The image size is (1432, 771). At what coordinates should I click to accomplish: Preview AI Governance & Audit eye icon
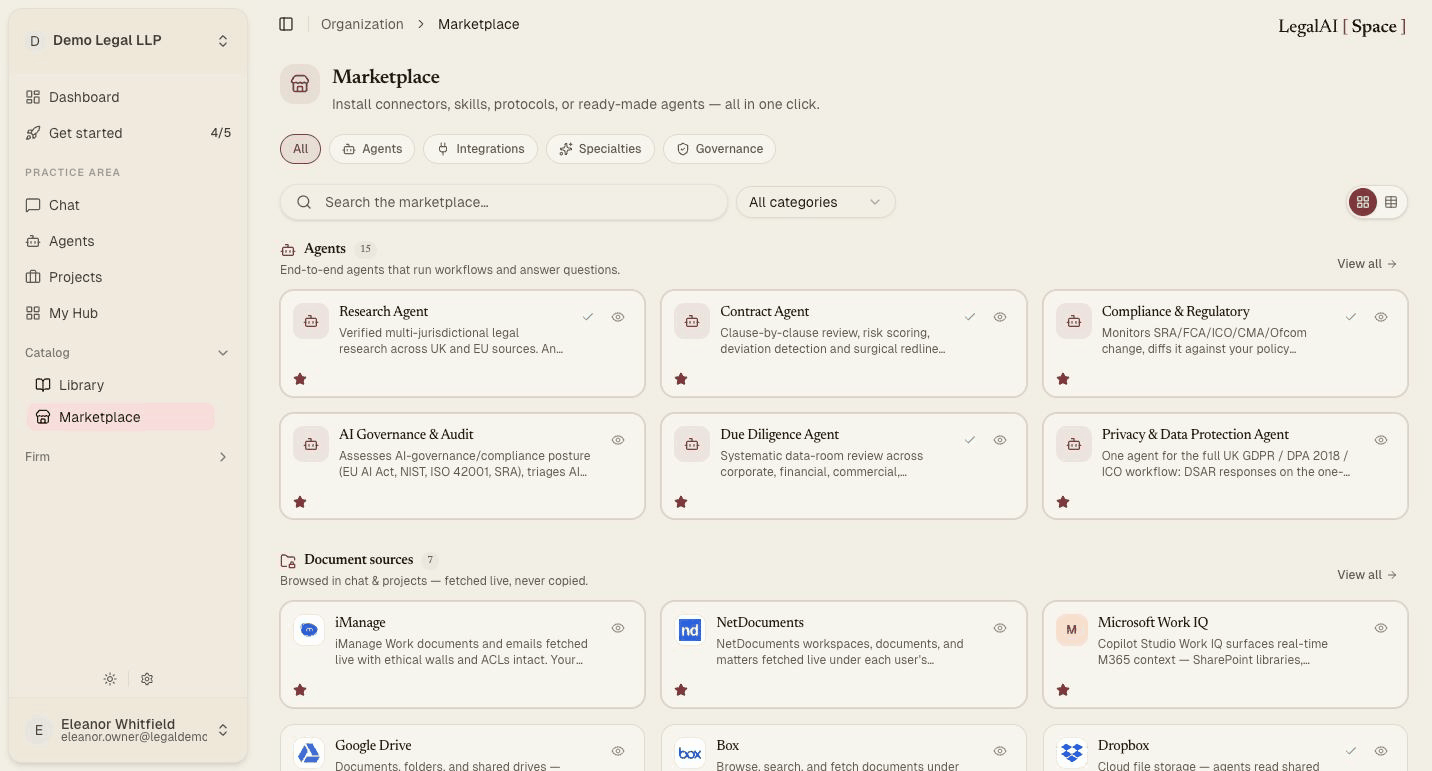tap(618, 440)
